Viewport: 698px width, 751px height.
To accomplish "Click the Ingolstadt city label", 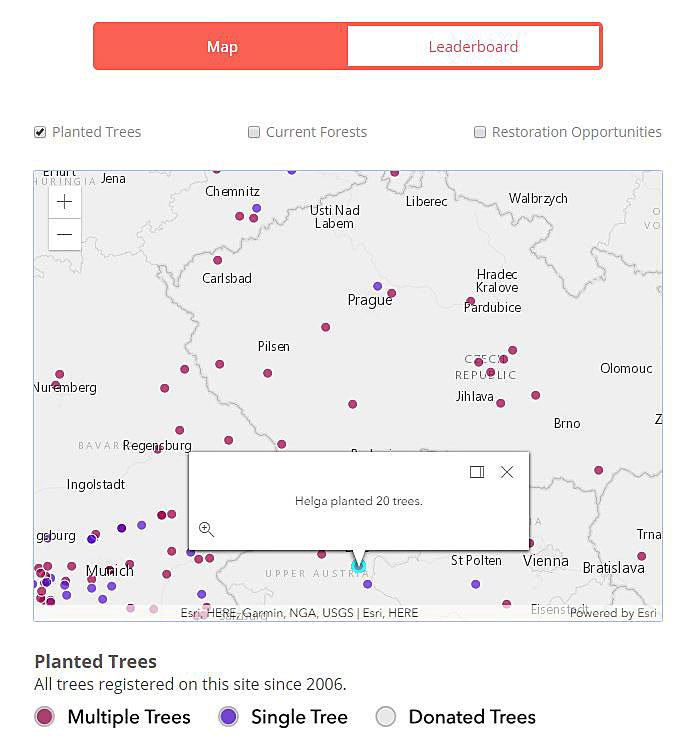I will 96,485.
